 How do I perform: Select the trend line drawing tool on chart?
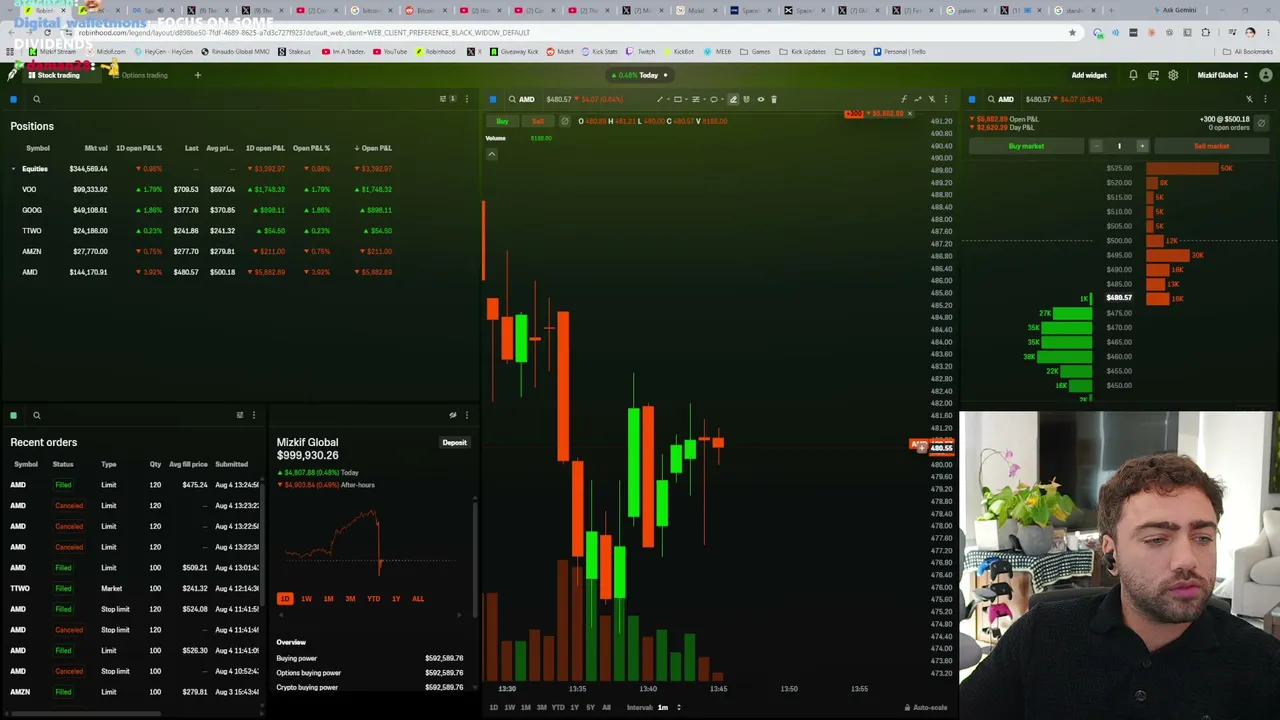click(660, 99)
